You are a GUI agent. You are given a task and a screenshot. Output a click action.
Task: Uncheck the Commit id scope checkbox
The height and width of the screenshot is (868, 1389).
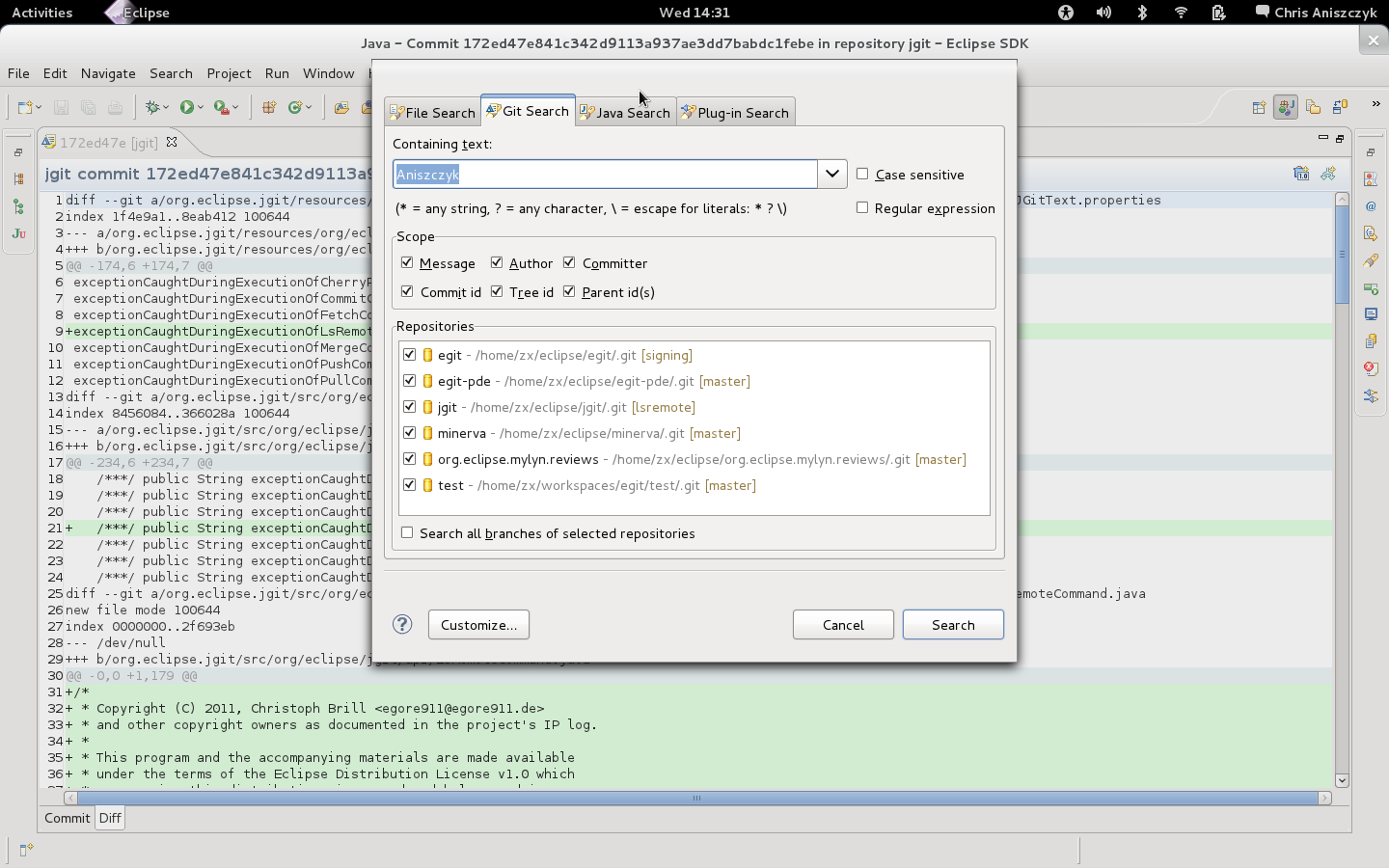407,291
